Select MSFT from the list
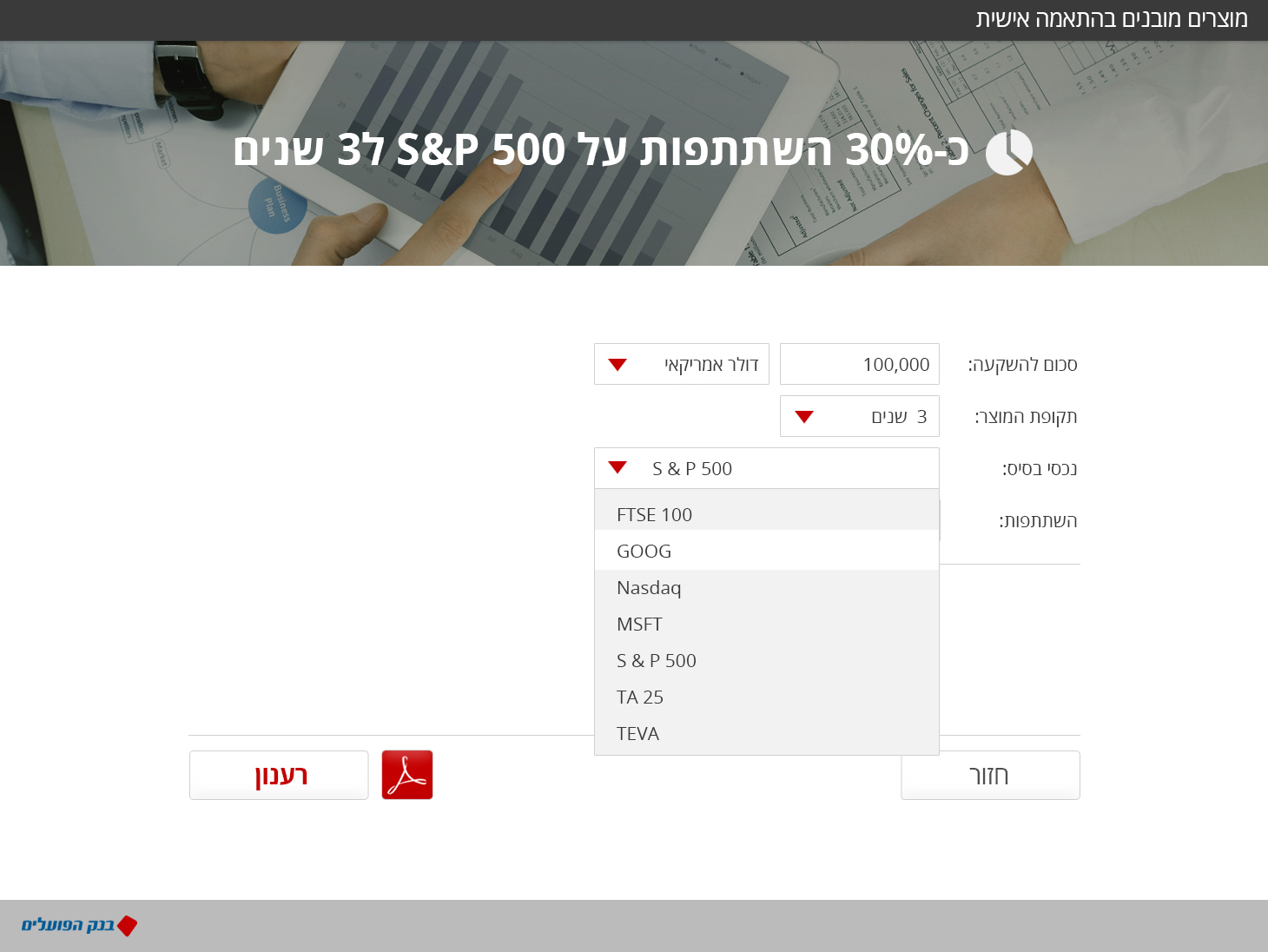The image size is (1268, 952). pos(767,624)
